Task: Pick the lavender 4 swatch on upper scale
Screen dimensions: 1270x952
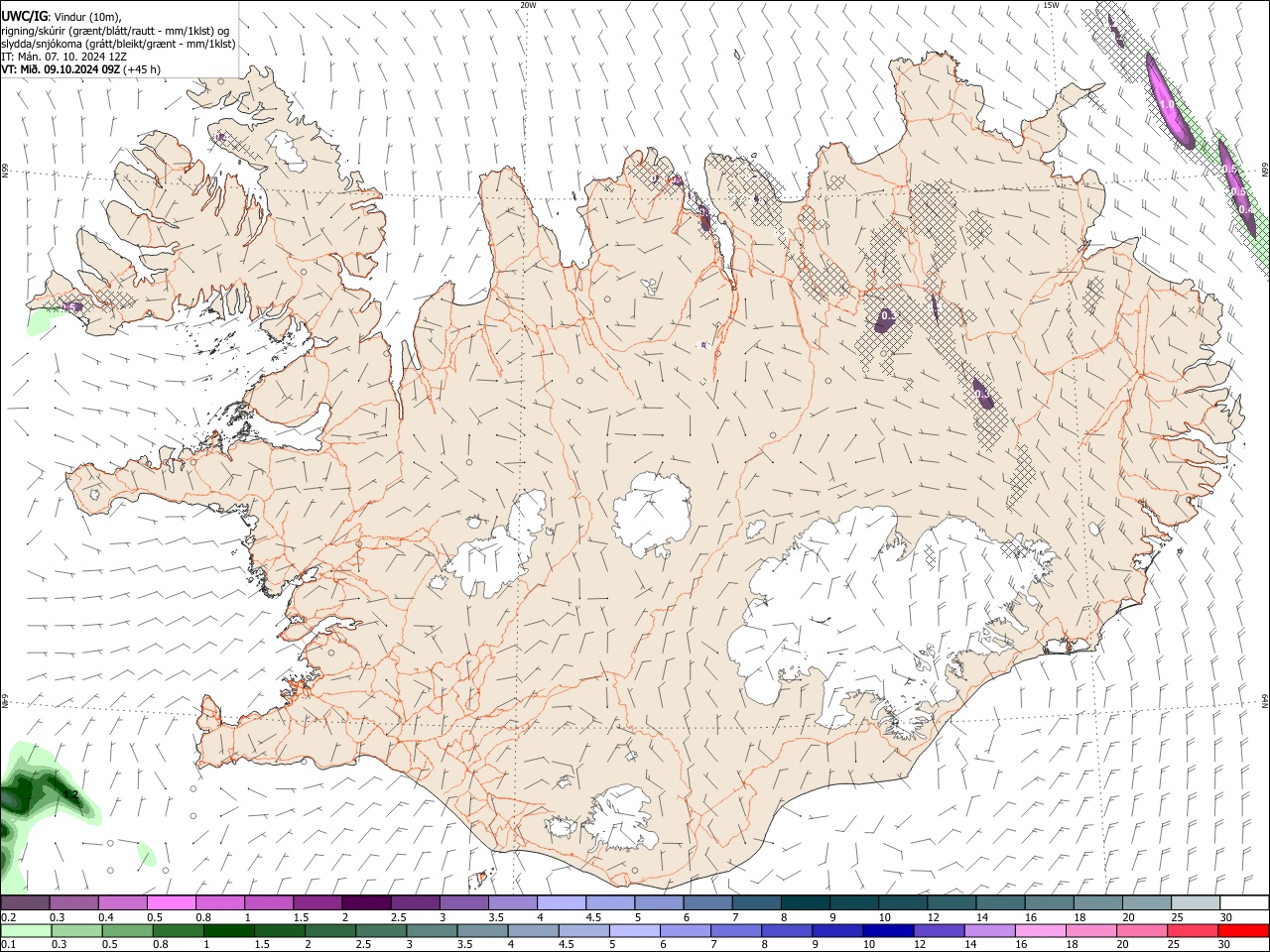Action: (562, 902)
